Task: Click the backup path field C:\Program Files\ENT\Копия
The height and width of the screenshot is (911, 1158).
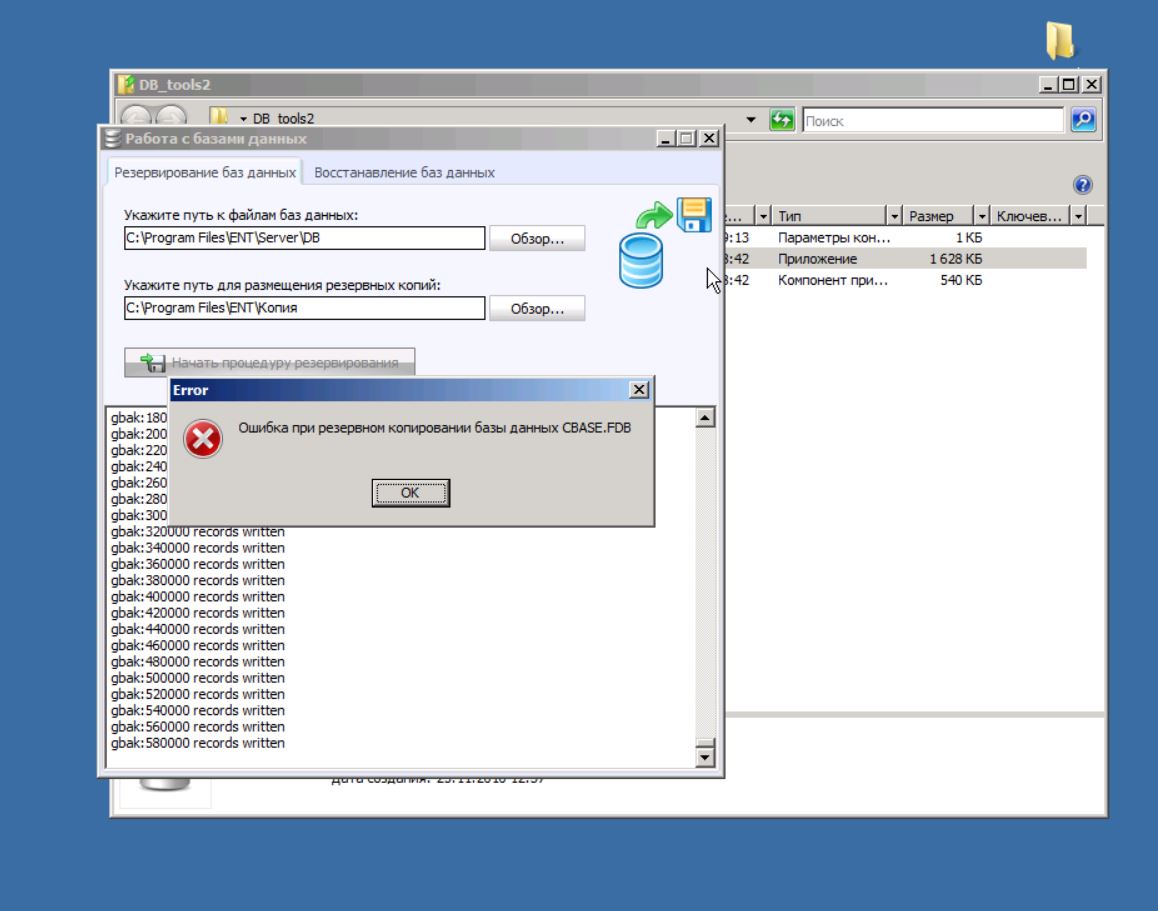Action: (304, 308)
